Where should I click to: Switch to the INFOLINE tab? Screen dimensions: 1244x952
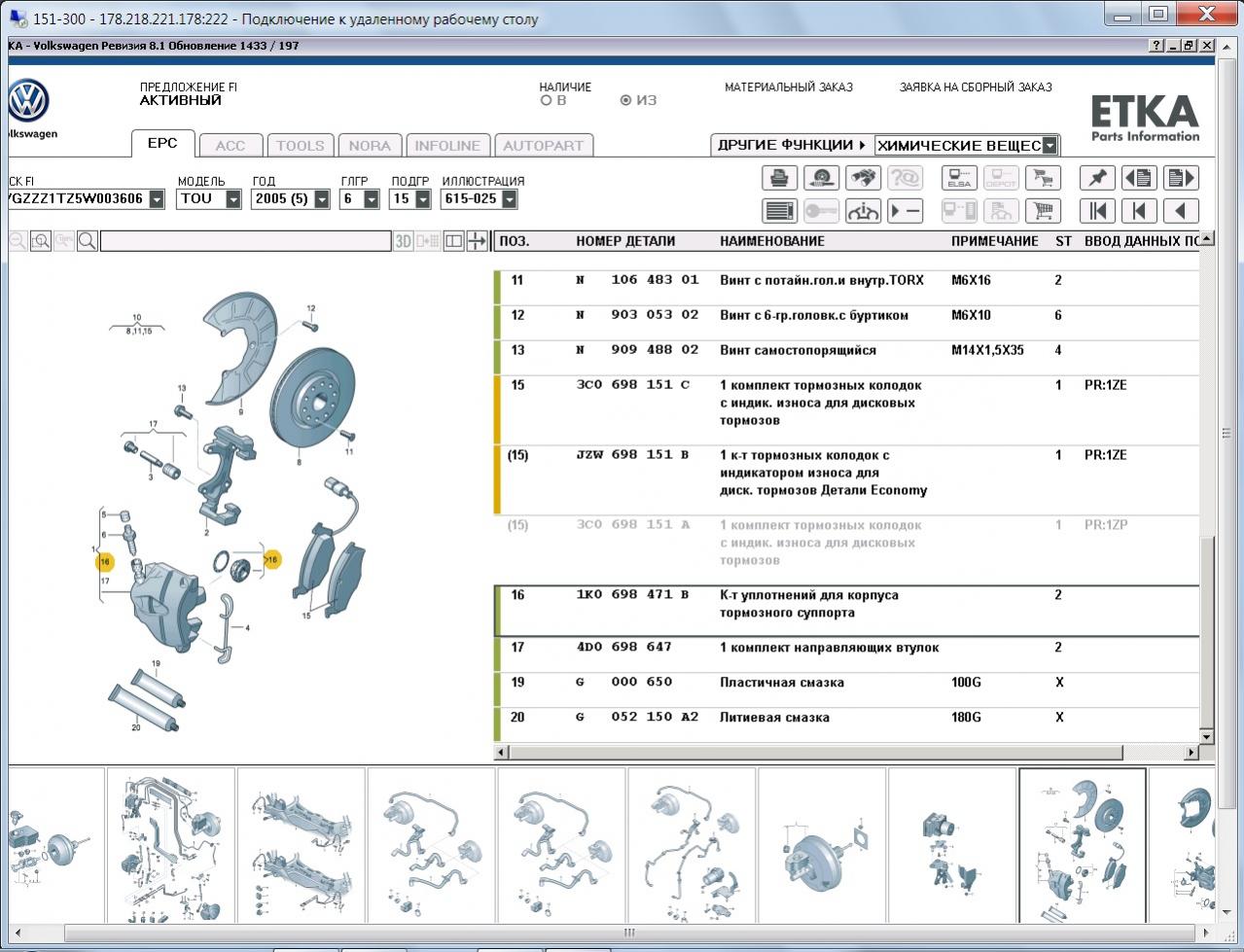[x=447, y=146]
